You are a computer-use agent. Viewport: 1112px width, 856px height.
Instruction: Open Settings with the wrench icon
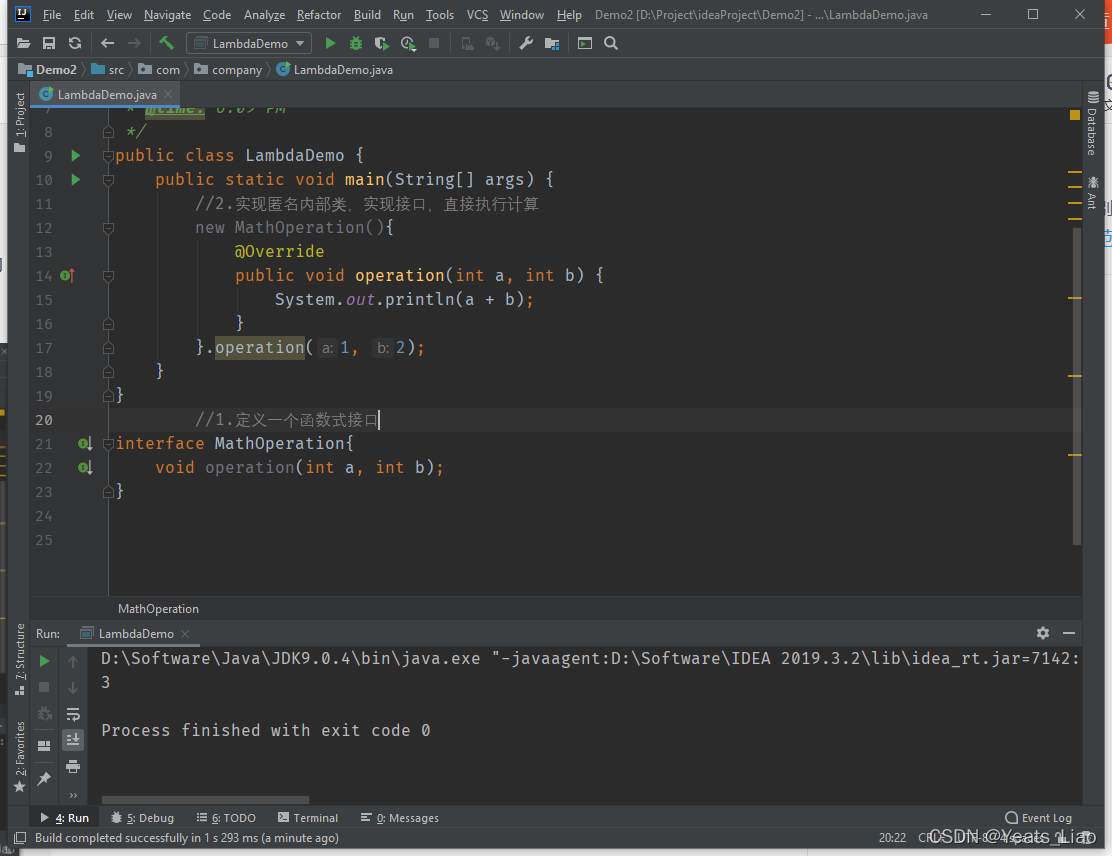(x=526, y=43)
